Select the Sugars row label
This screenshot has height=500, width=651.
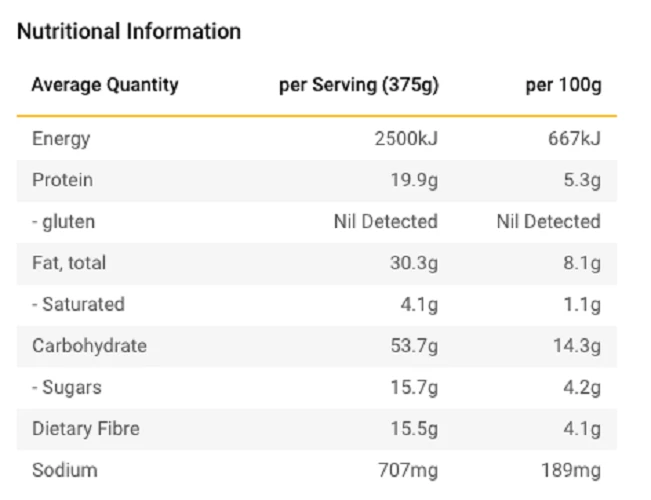[x=66, y=387]
